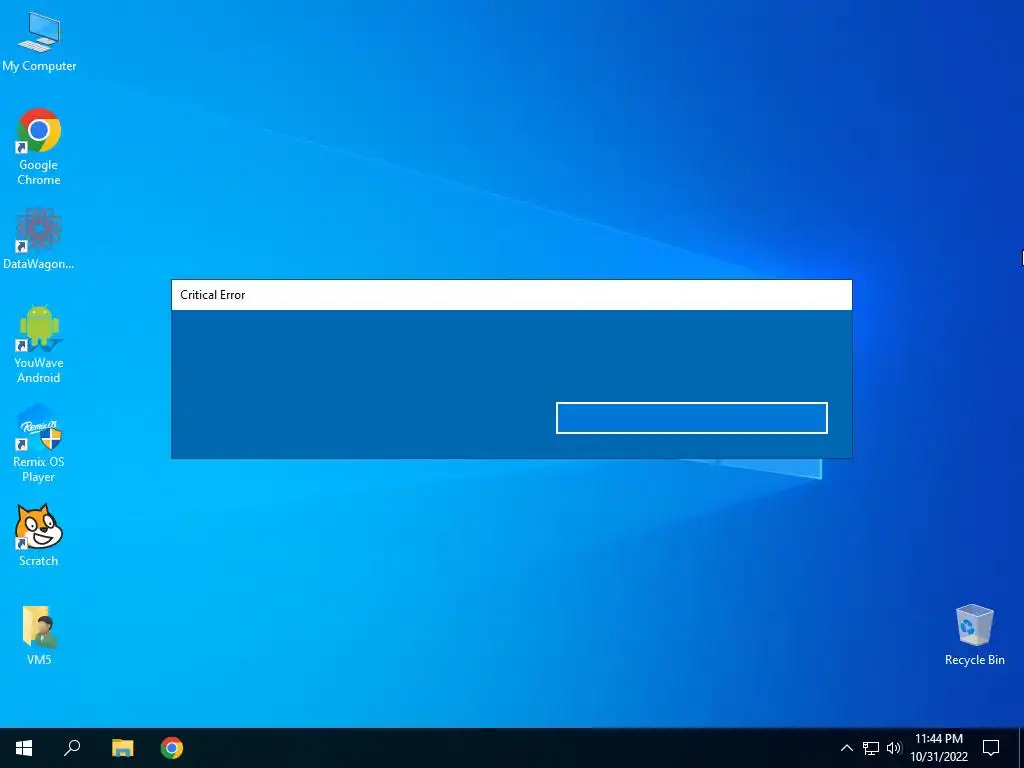Screen dimensions: 1024x768
Task: Open the Windows Start menu
Action: point(24,748)
